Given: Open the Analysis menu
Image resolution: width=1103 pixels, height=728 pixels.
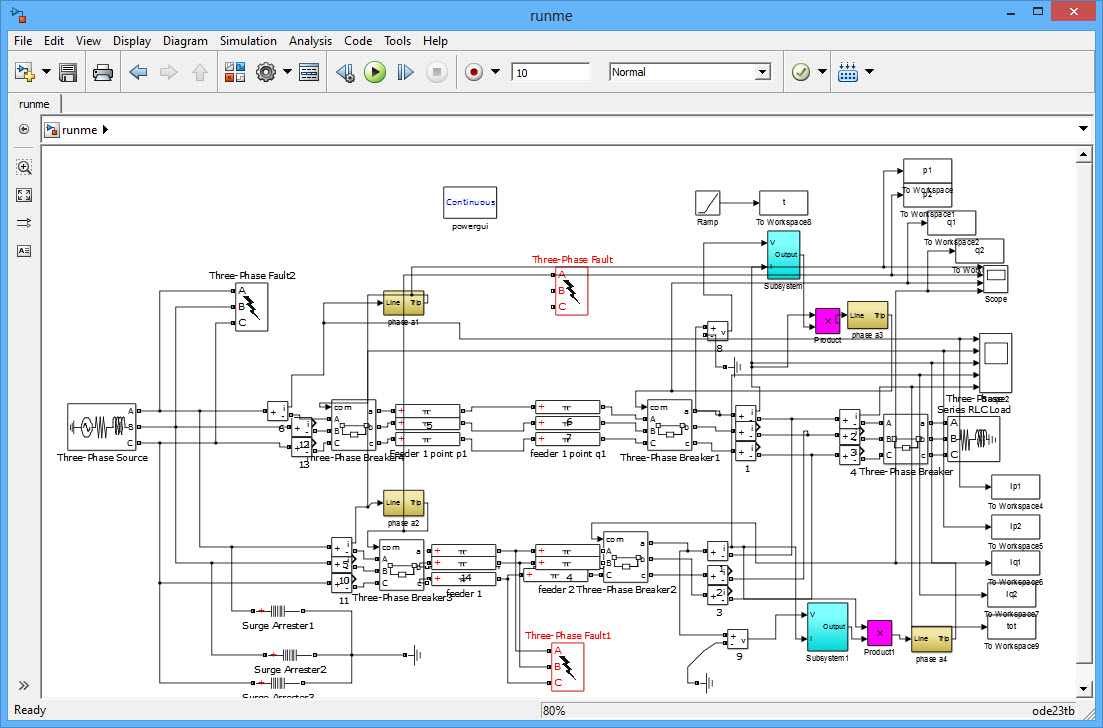Looking at the screenshot, I should pyautogui.click(x=310, y=41).
